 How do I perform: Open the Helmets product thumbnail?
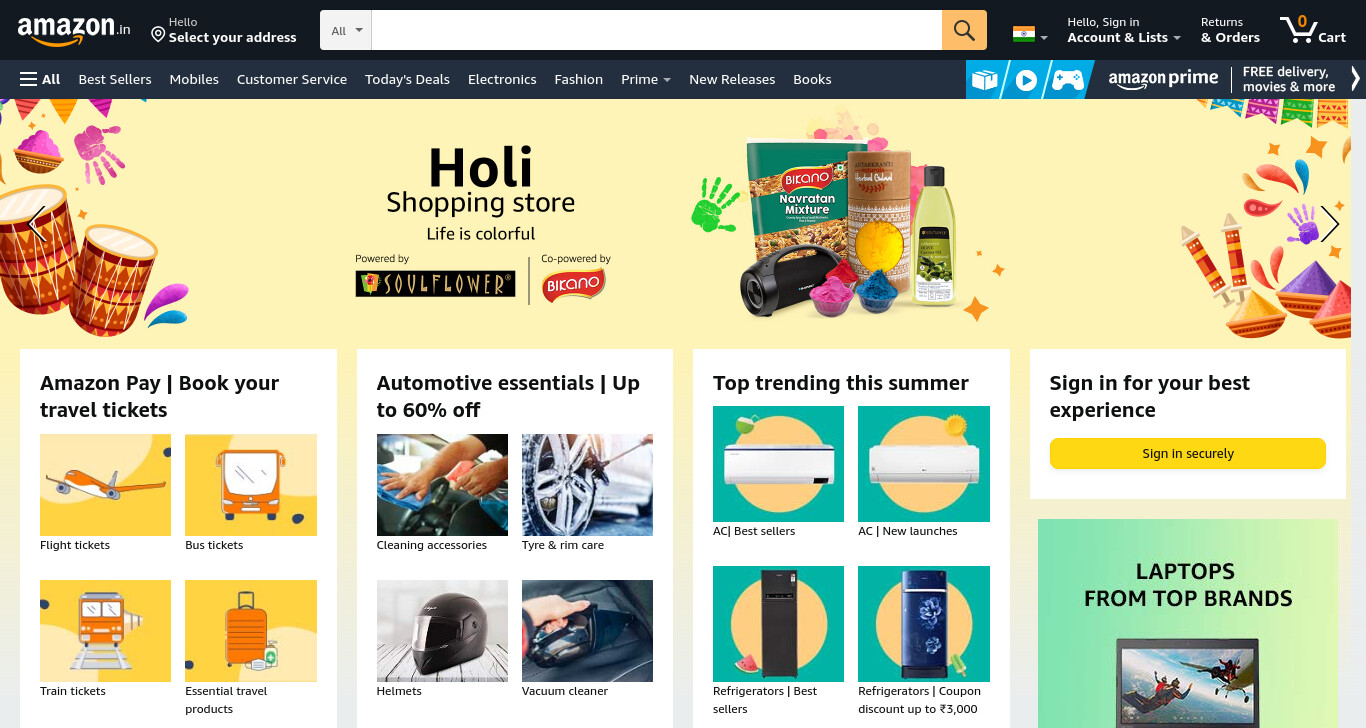pos(442,631)
